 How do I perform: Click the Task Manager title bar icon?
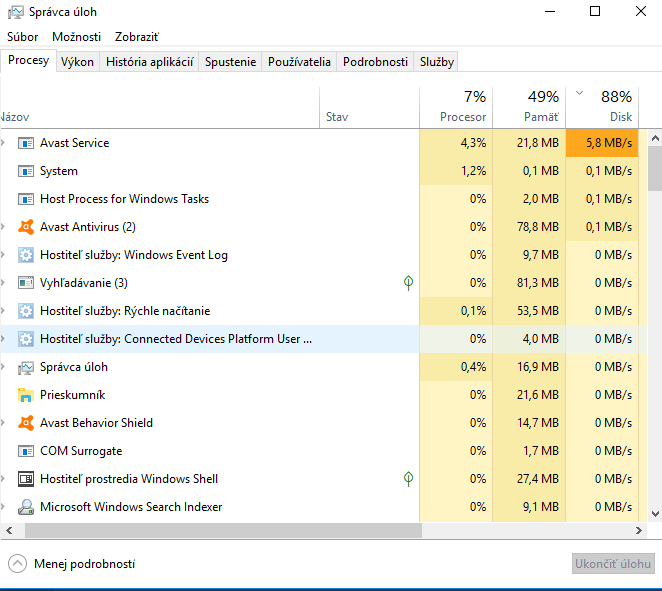[x=16, y=12]
